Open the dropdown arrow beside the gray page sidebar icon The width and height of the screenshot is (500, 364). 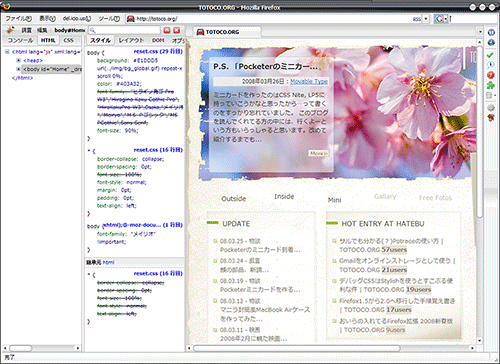(494, 96)
